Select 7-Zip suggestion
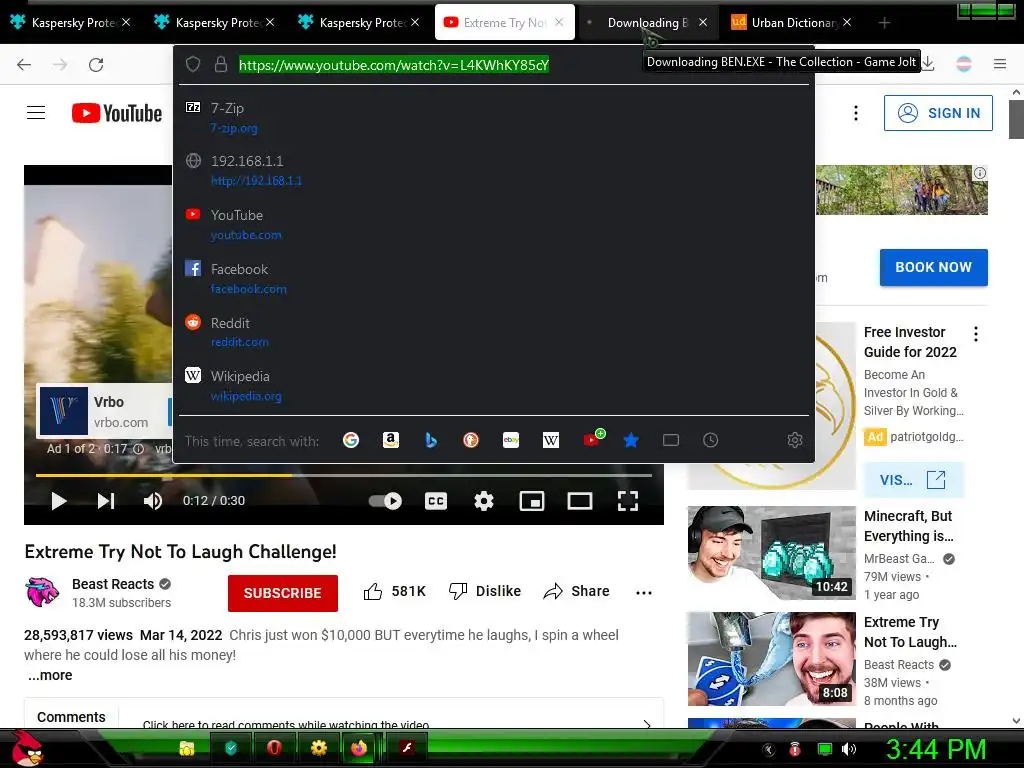The image size is (1024, 768). [494, 118]
